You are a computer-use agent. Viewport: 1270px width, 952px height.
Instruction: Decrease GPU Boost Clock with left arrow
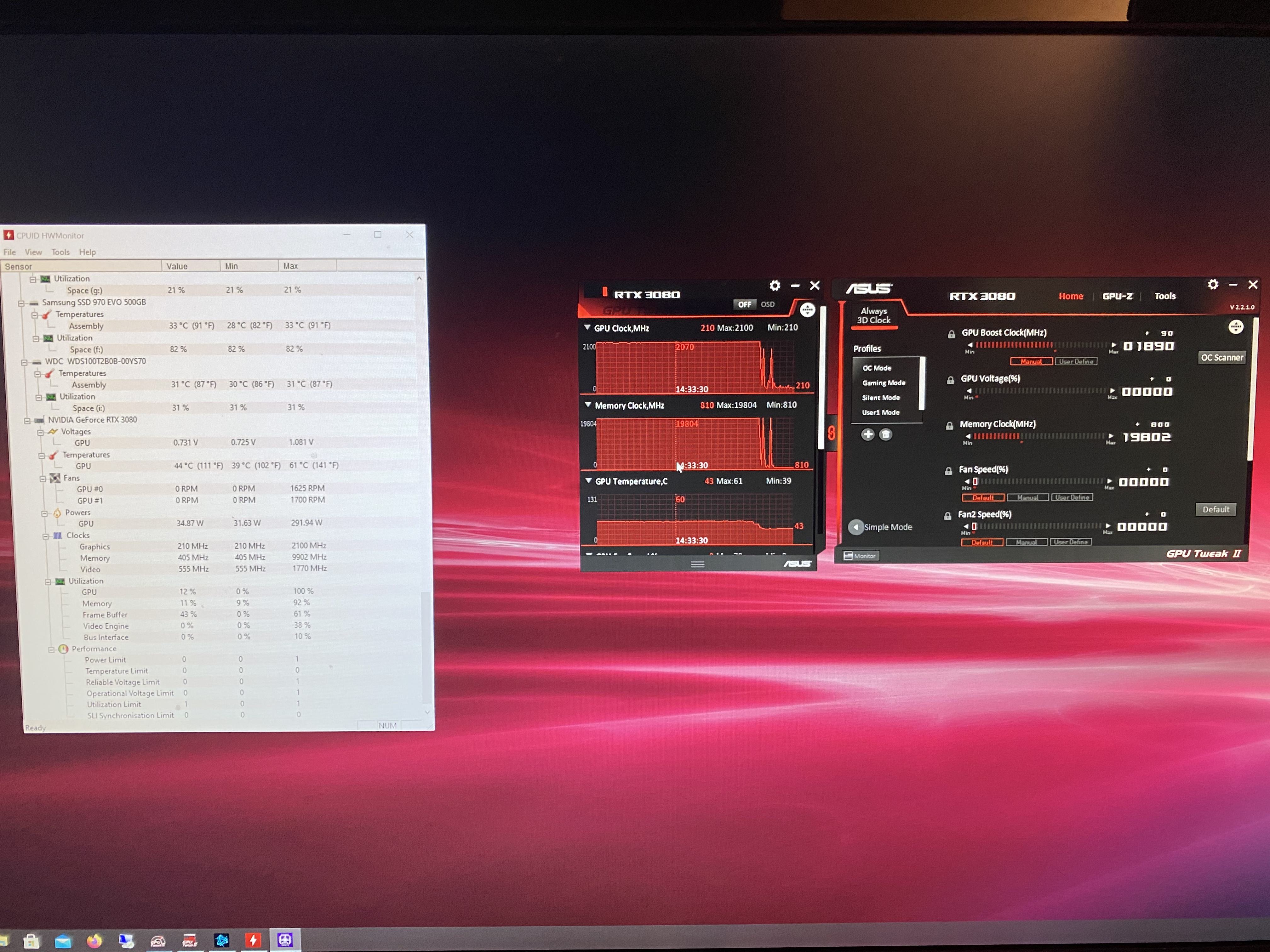(970, 345)
